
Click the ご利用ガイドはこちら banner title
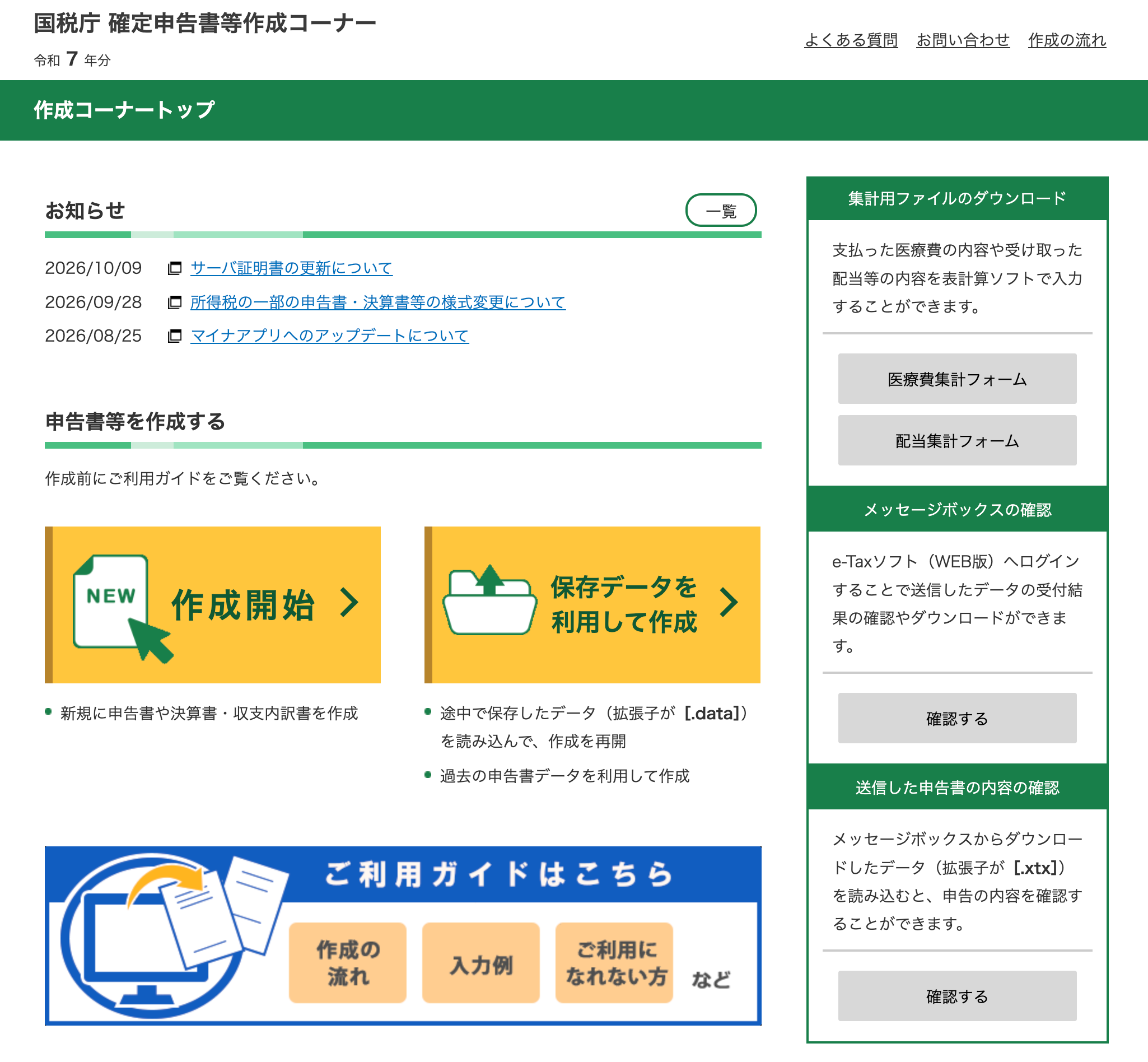tap(499, 875)
